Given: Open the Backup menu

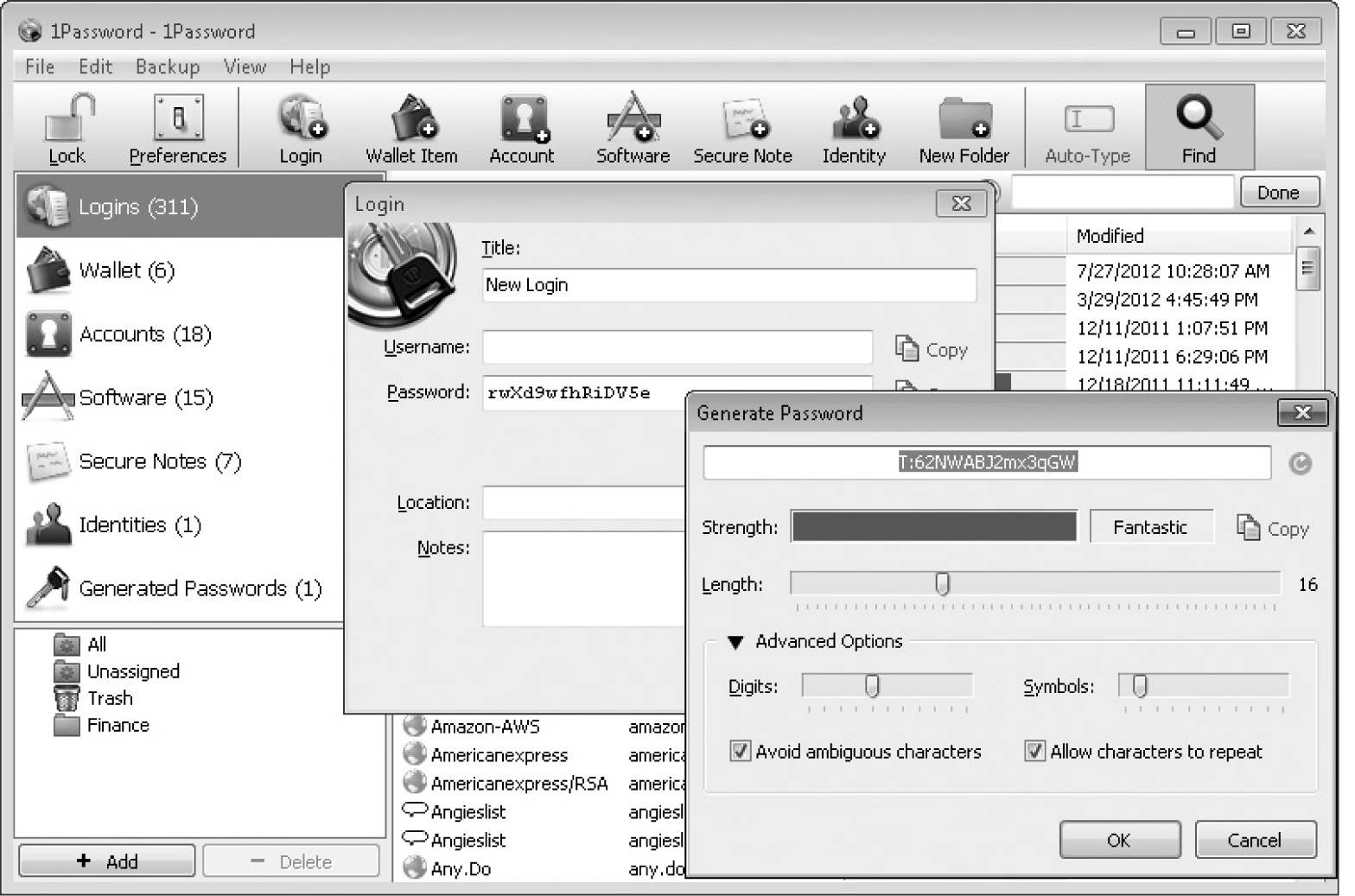Looking at the screenshot, I should pos(168,67).
